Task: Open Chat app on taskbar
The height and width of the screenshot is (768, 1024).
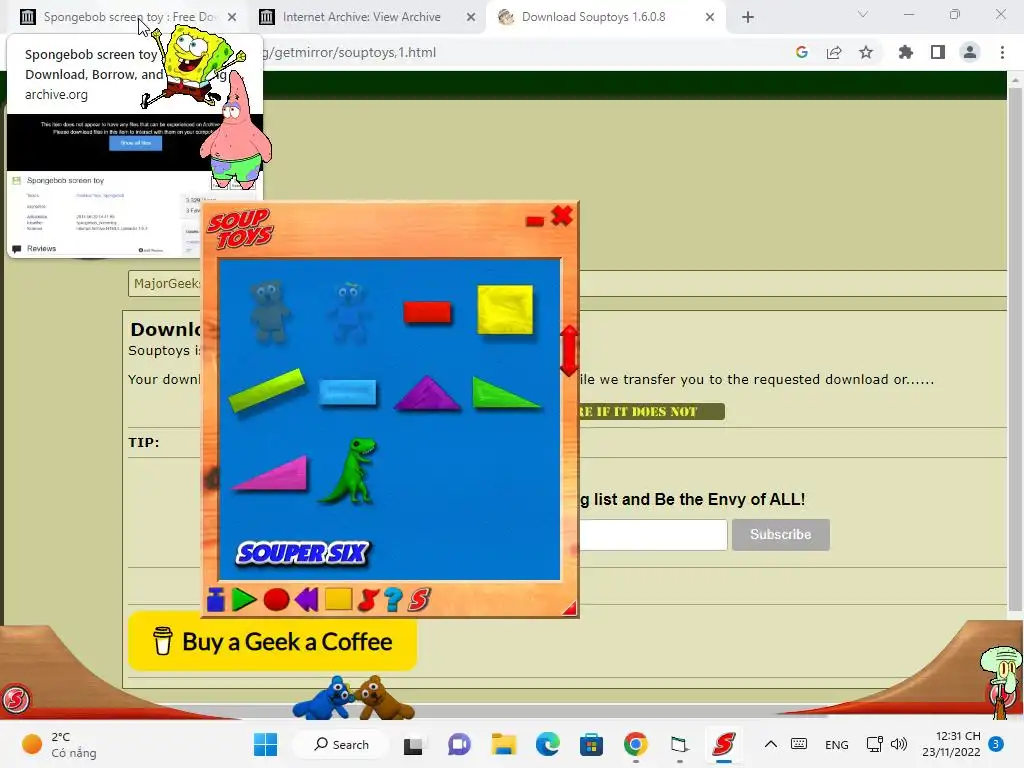Action: 459,744
